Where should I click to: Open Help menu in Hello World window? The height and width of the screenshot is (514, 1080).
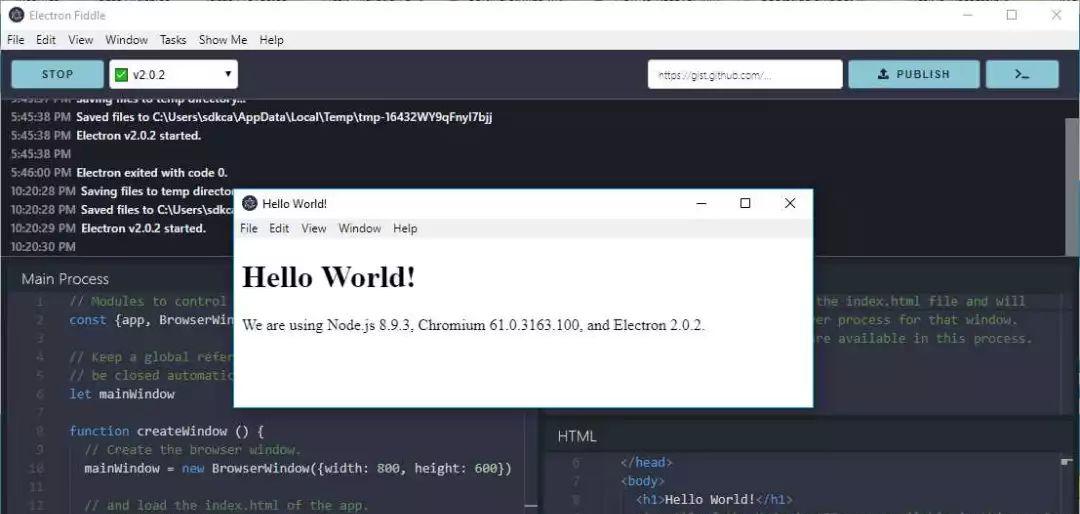click(405, 229)
